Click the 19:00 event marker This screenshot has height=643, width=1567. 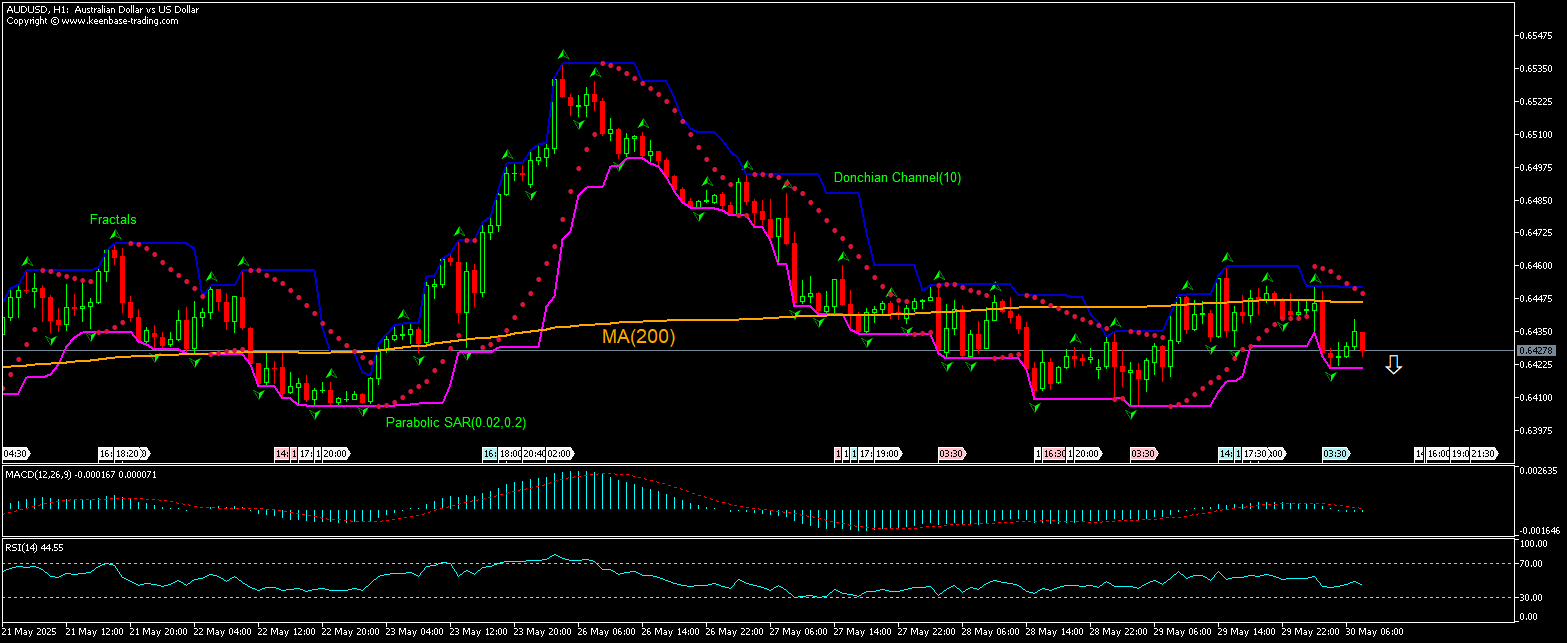(x=886, y=453)
